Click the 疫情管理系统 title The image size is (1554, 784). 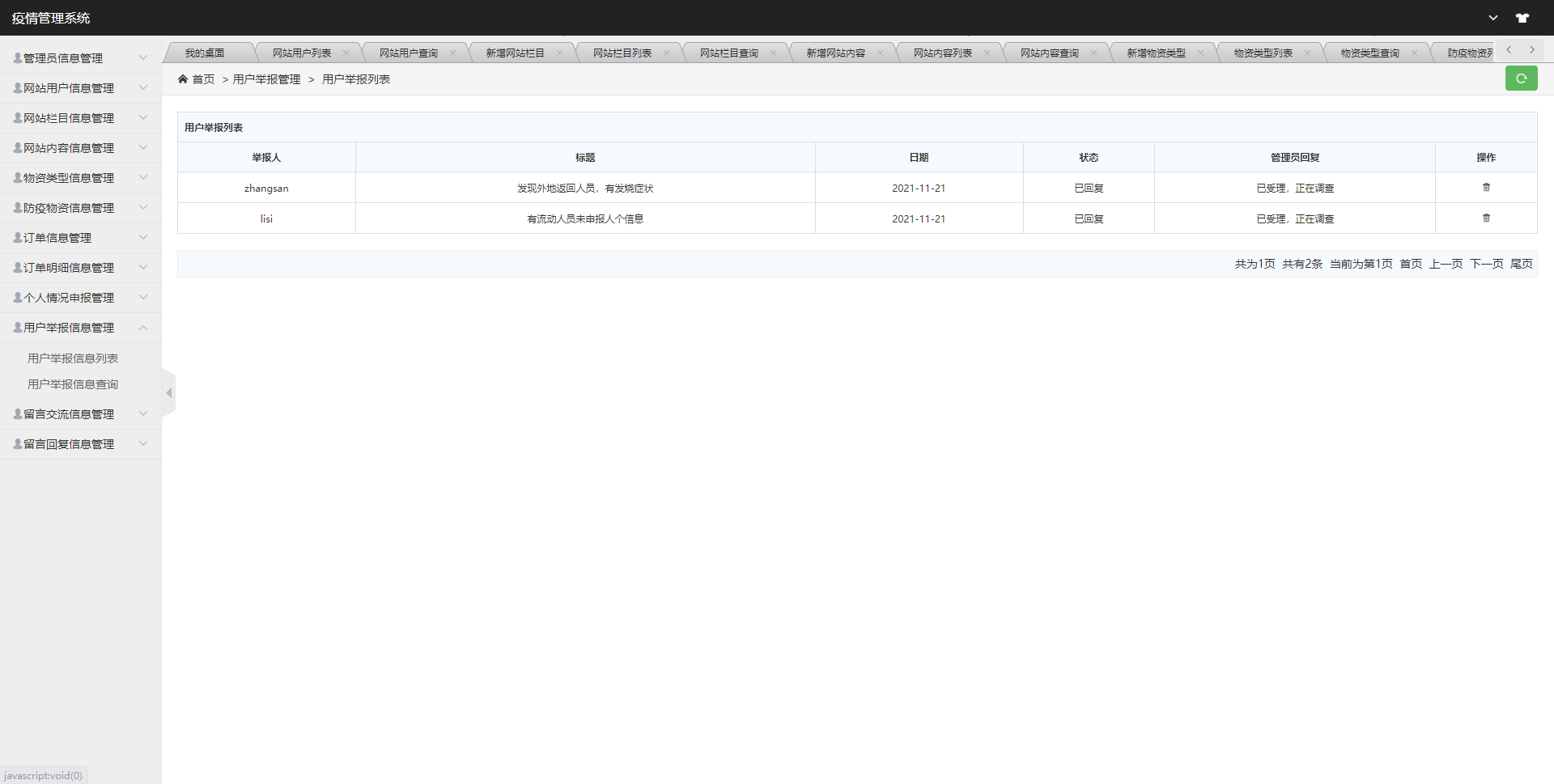pyautogui.click(x=51, y=18)
